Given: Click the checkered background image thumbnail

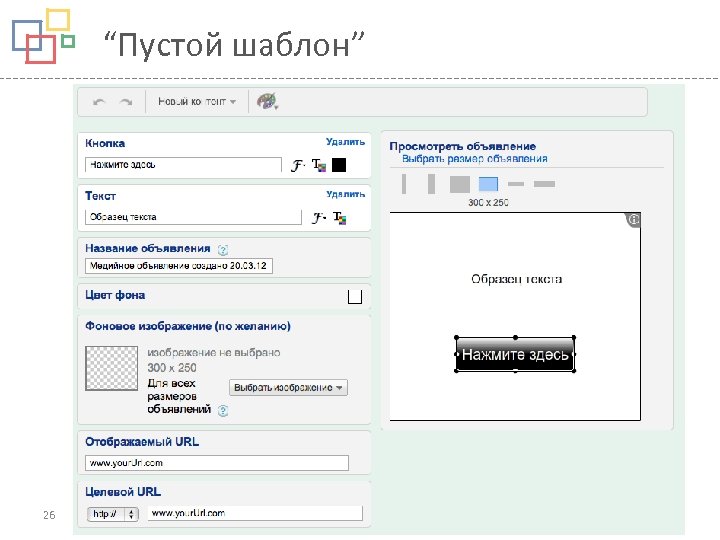Looking at the screenshot, I should [112, 368].
